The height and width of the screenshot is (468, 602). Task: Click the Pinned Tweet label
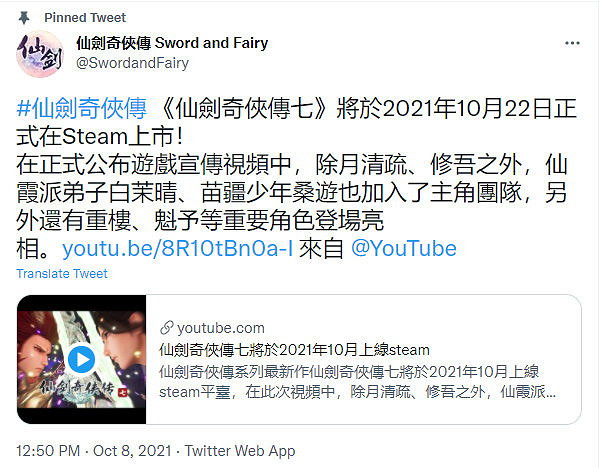click(x=85, y=18)
